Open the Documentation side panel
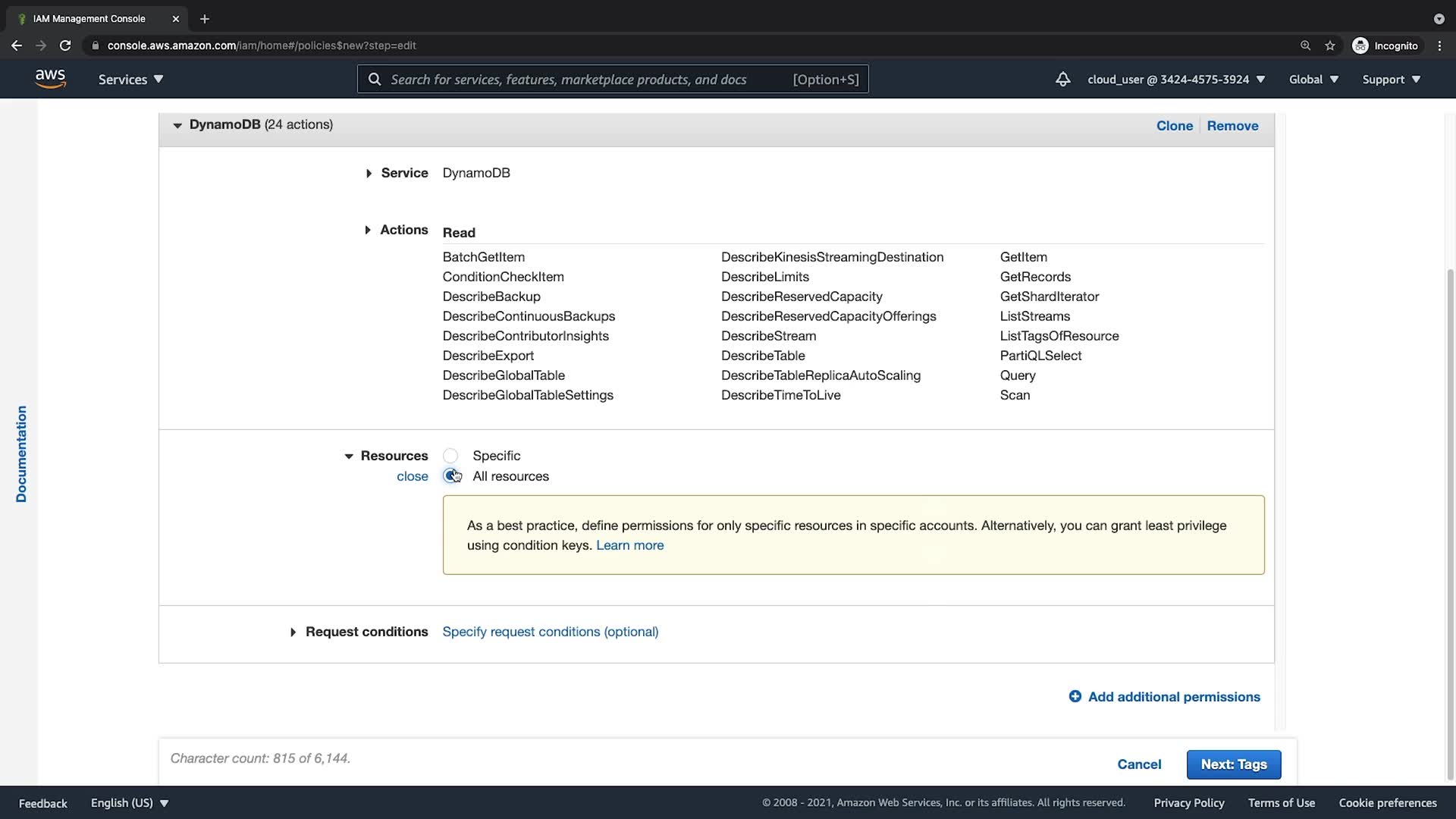1456x819 pixels. (21, 453)
